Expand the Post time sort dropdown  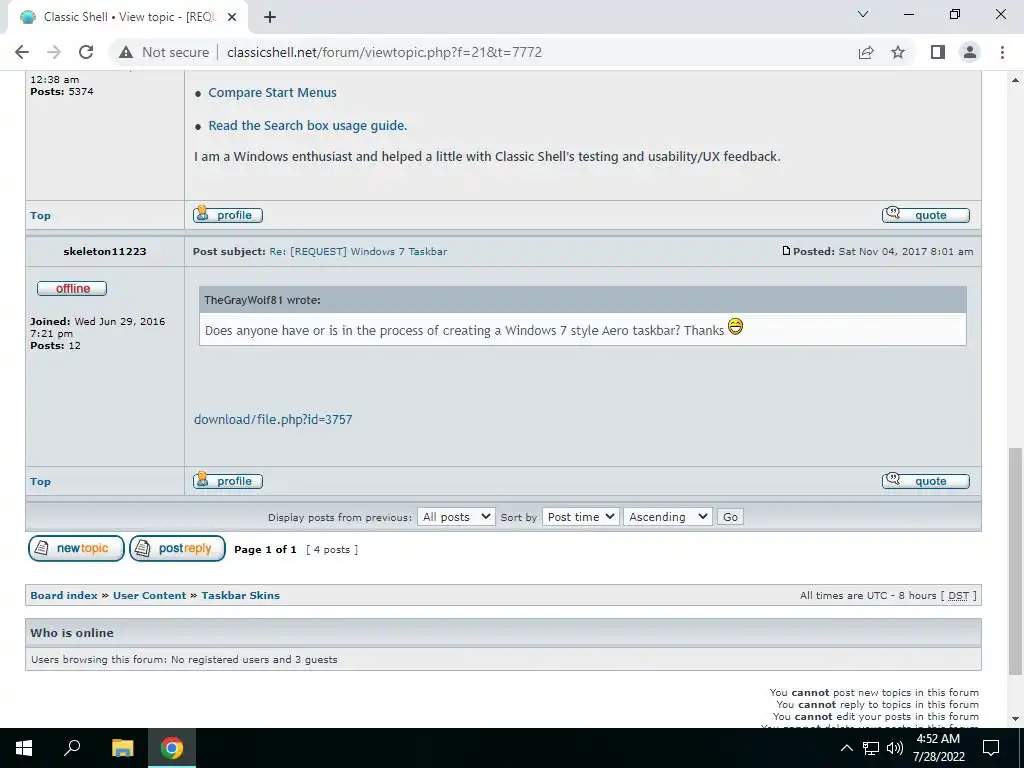581,517
